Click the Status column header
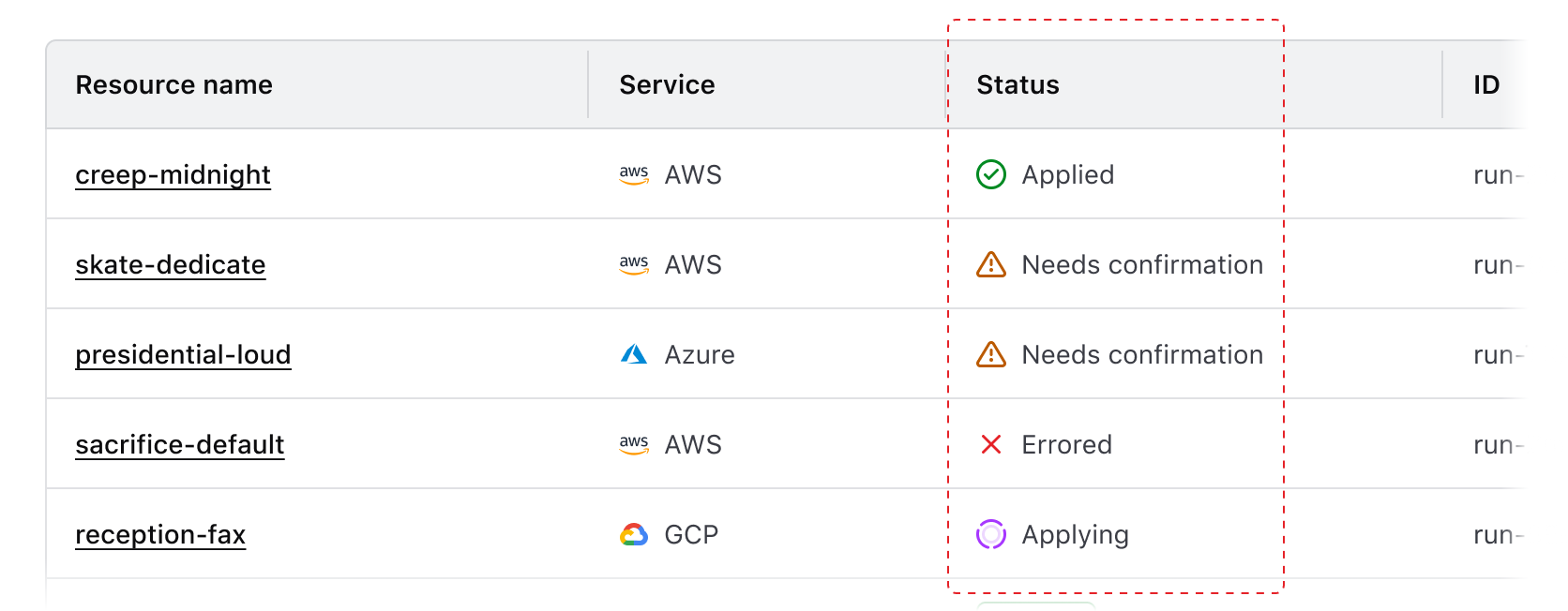 [1017, 84]
